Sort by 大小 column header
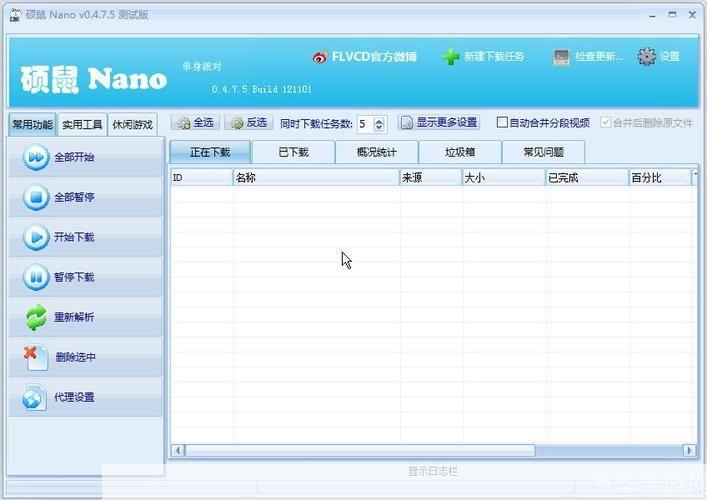Viewport: 707px width, 500px height. [x=504, y=178]
